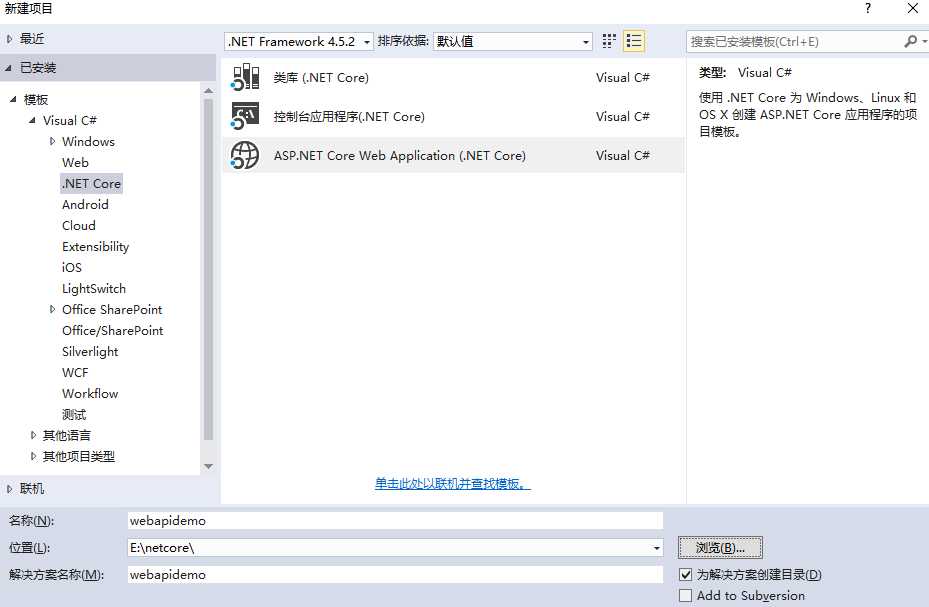The height and width of the screenshot is (607, 929).
Task: Select Android template category
Action: pyautogui.click(x=85, y=204)
